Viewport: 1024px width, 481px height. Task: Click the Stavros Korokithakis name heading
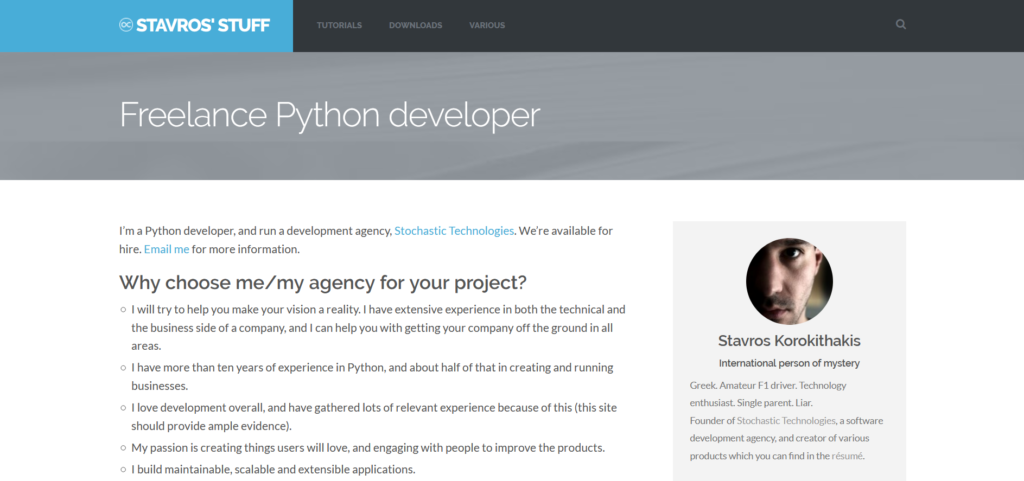[789, 341]
